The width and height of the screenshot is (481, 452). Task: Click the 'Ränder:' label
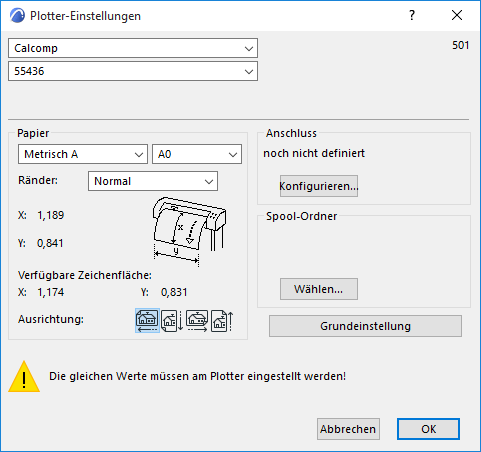pos(38,180)
